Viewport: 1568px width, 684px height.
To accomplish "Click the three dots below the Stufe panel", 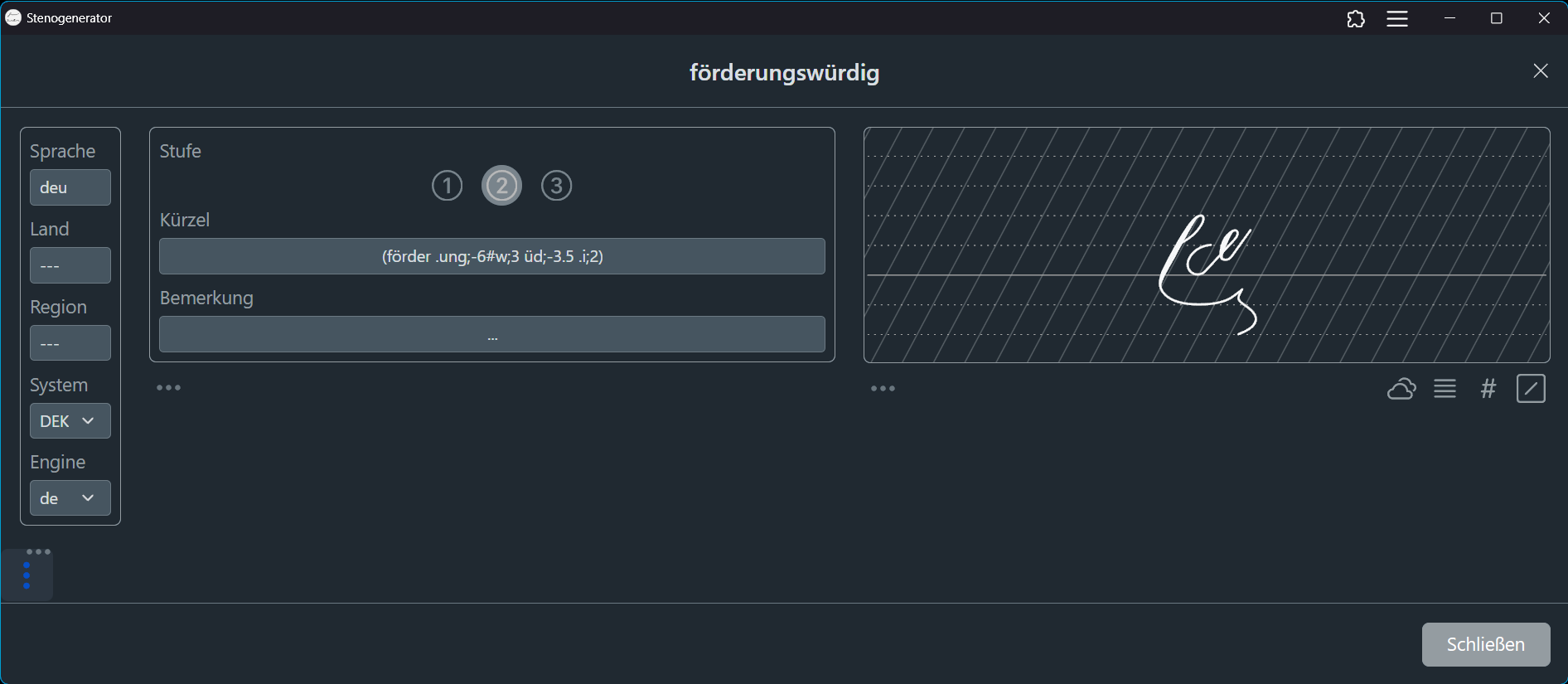I will pos(168,388).
